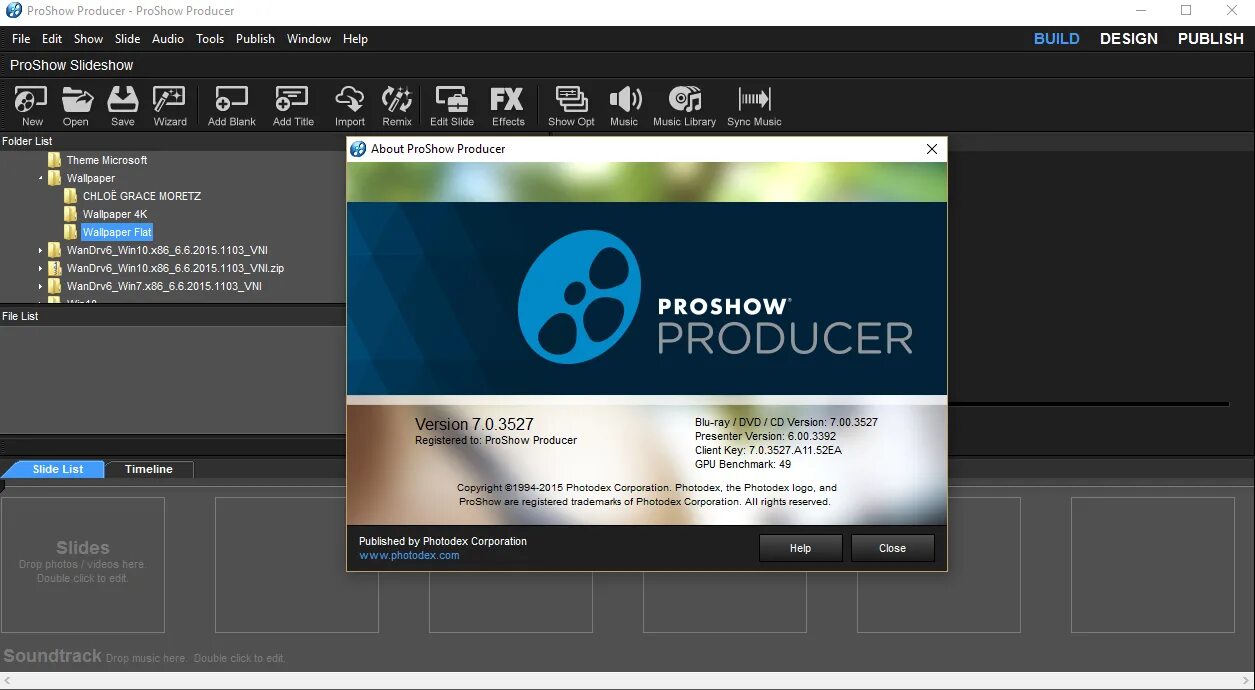Open the Slide menu
1255x690 pixels.
point(127,39)
